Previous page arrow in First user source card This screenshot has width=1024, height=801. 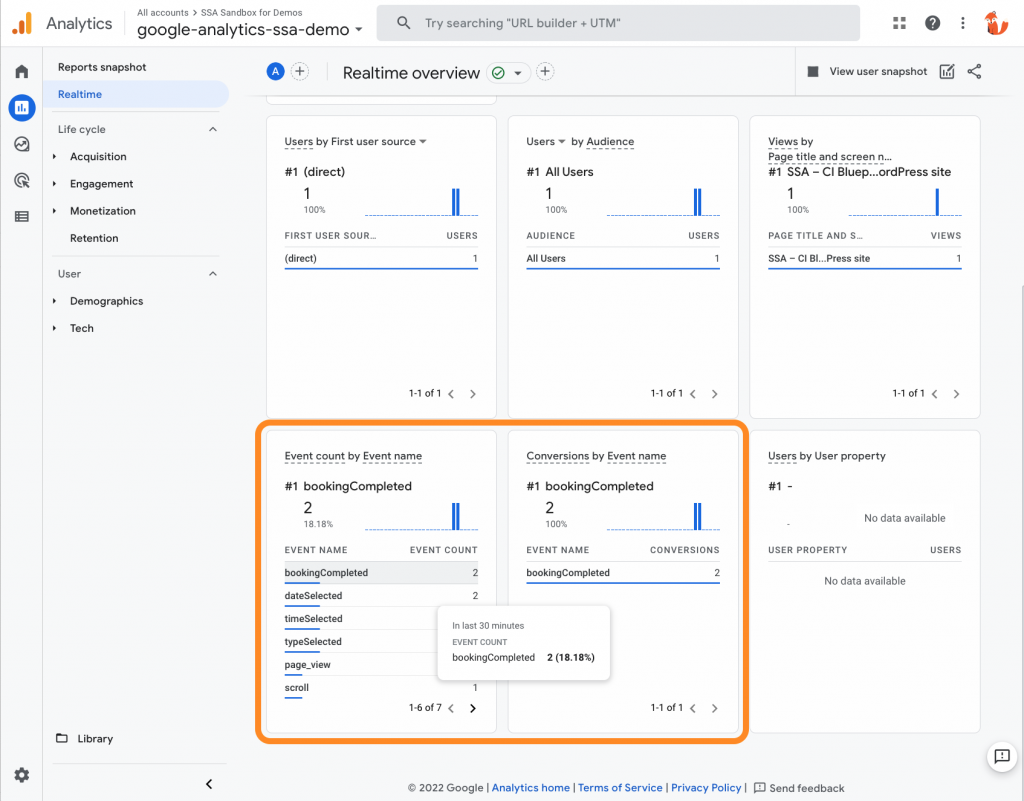451,394
